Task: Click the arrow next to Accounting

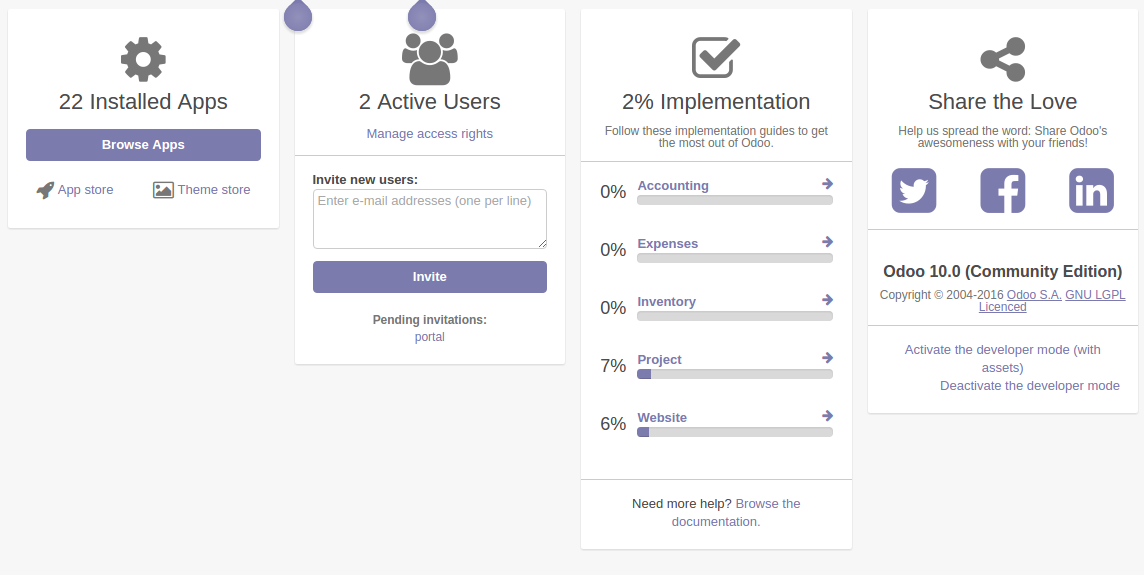Action: point(828,184)
